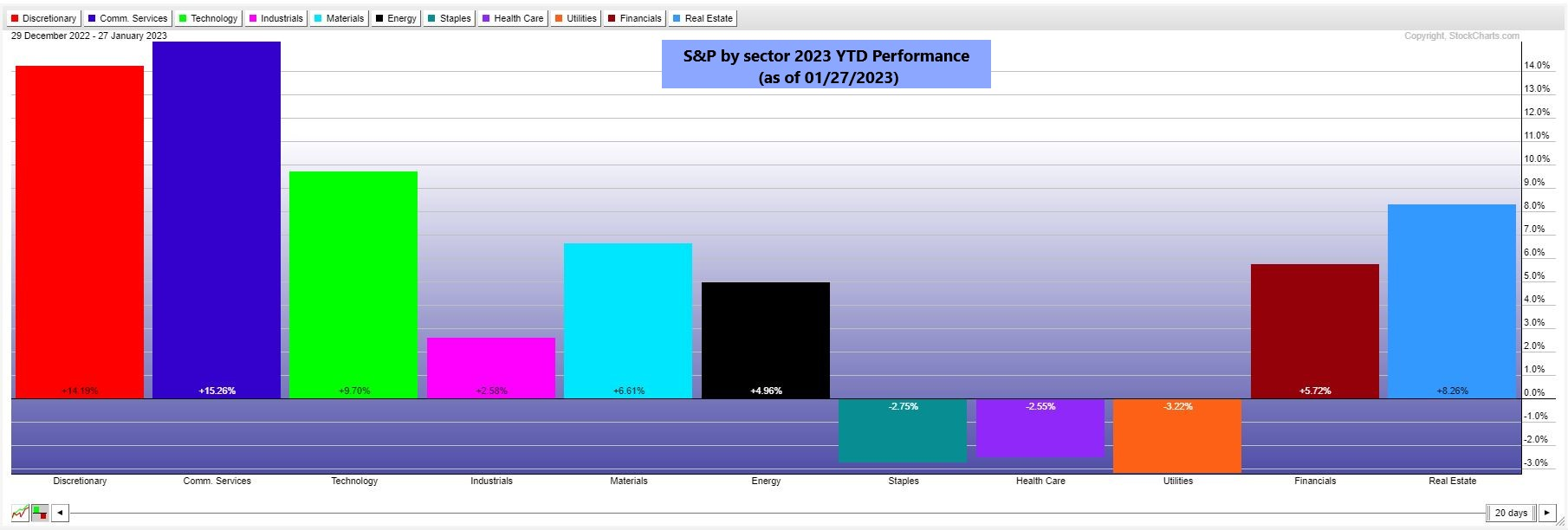The image size is (1568, 530).
Task: Click the orange Utilities bar
Action: [x=1177, y=437]
